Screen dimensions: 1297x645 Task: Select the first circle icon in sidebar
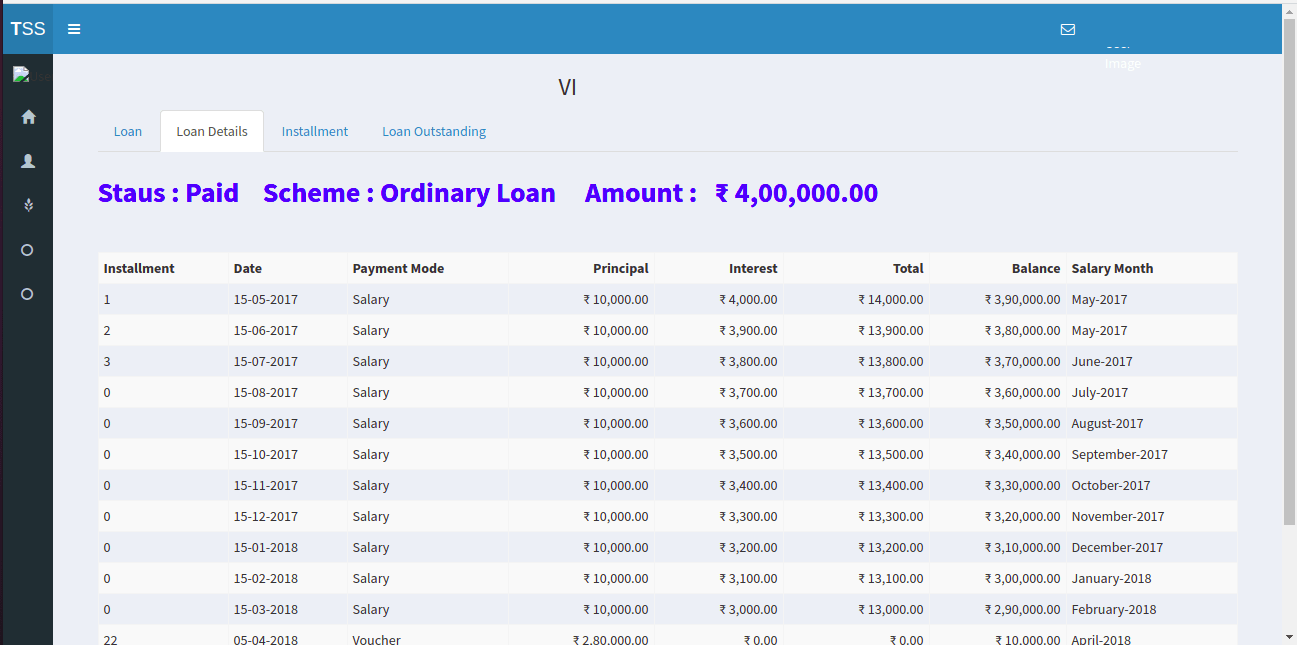pyautogui.click(x=28, y=250)
